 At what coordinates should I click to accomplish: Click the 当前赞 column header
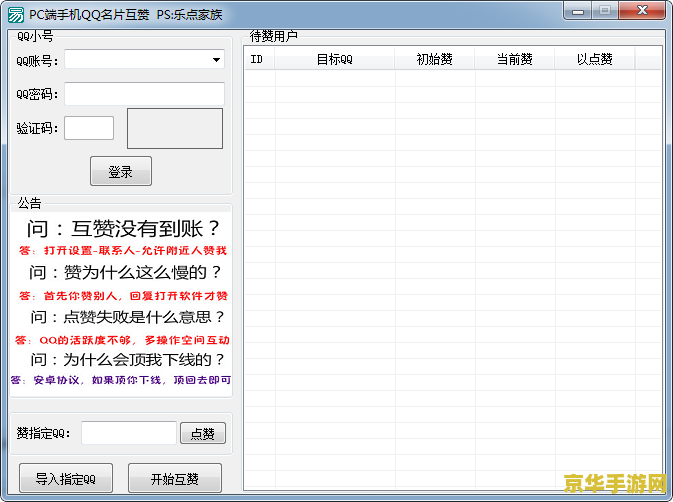click(x=515, y=59)
